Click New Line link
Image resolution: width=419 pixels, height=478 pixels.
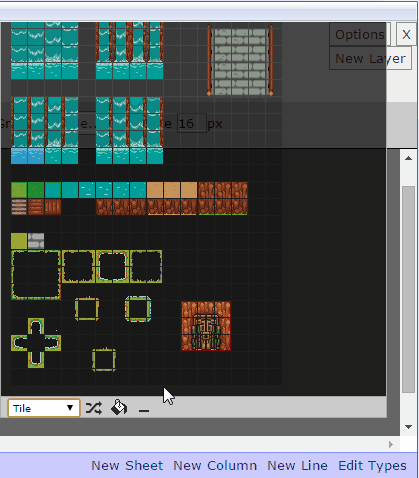point(297,465)
